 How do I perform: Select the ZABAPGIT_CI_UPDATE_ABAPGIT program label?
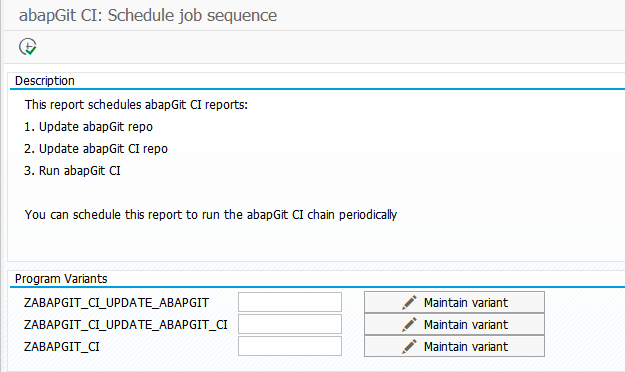click(x=116, y=303)
